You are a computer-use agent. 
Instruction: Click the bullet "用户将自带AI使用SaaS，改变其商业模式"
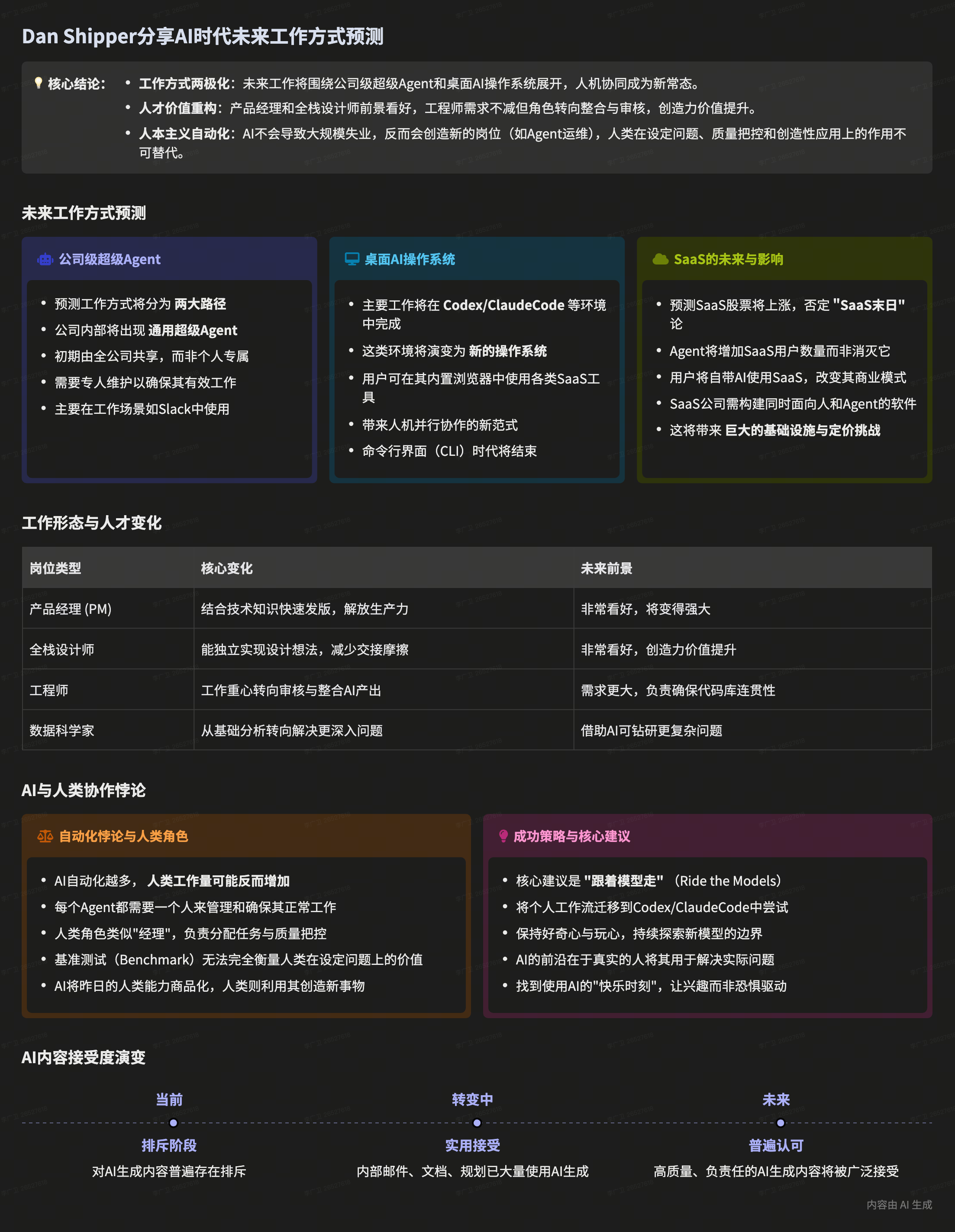coord(788,377)
